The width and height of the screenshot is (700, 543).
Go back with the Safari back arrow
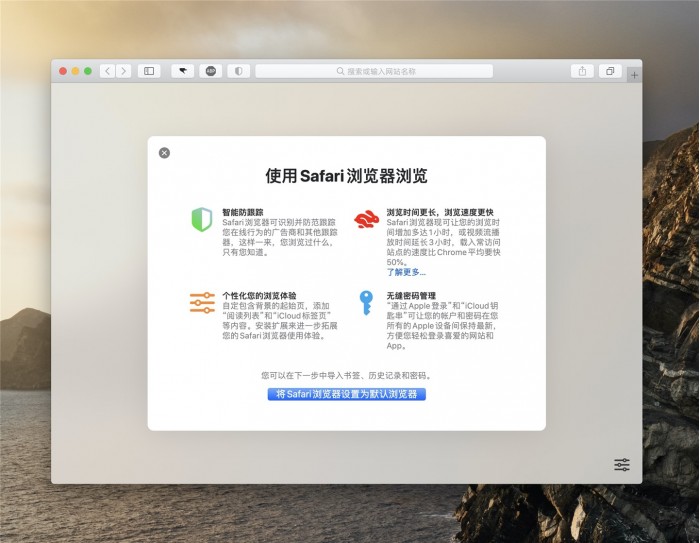108,71
